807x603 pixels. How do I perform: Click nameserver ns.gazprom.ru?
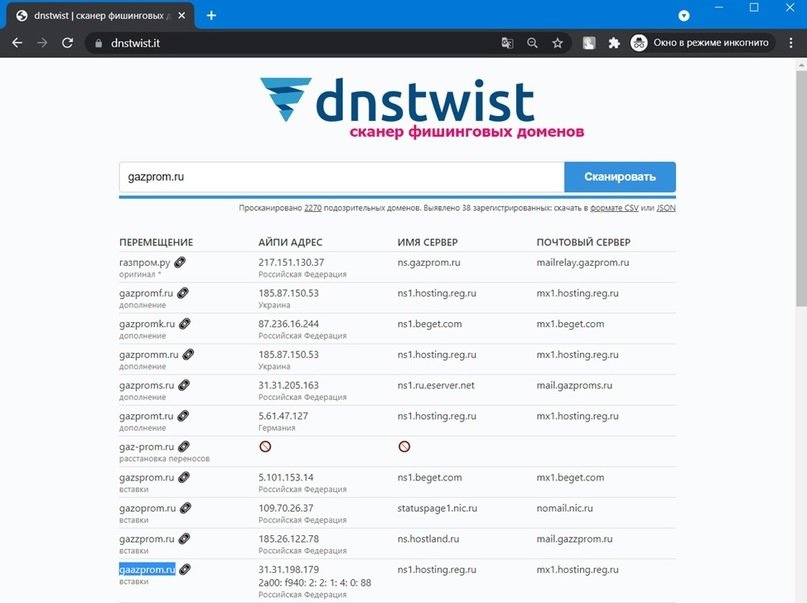pyautogui.click(x=429, y=262)
